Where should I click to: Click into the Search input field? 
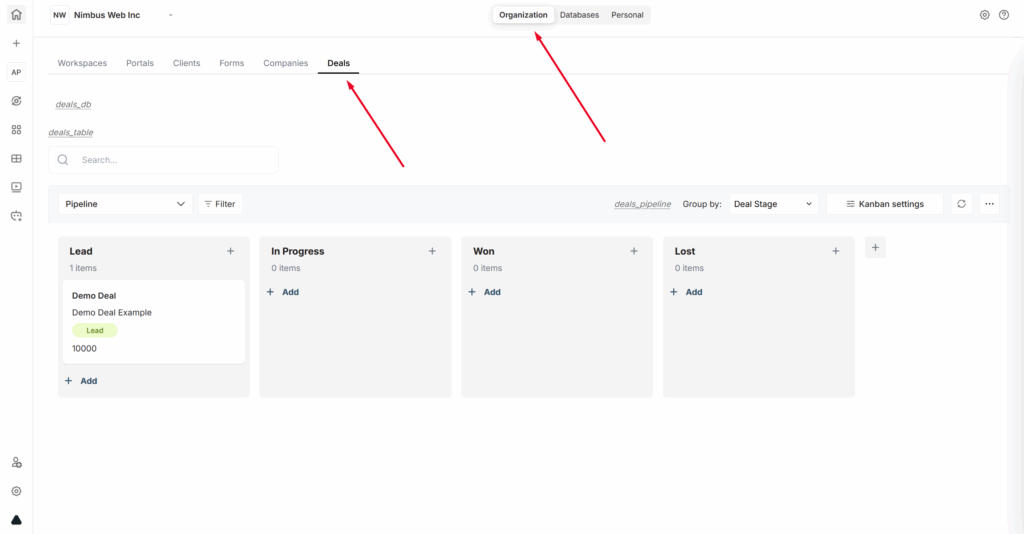click(x=175, y=160)
